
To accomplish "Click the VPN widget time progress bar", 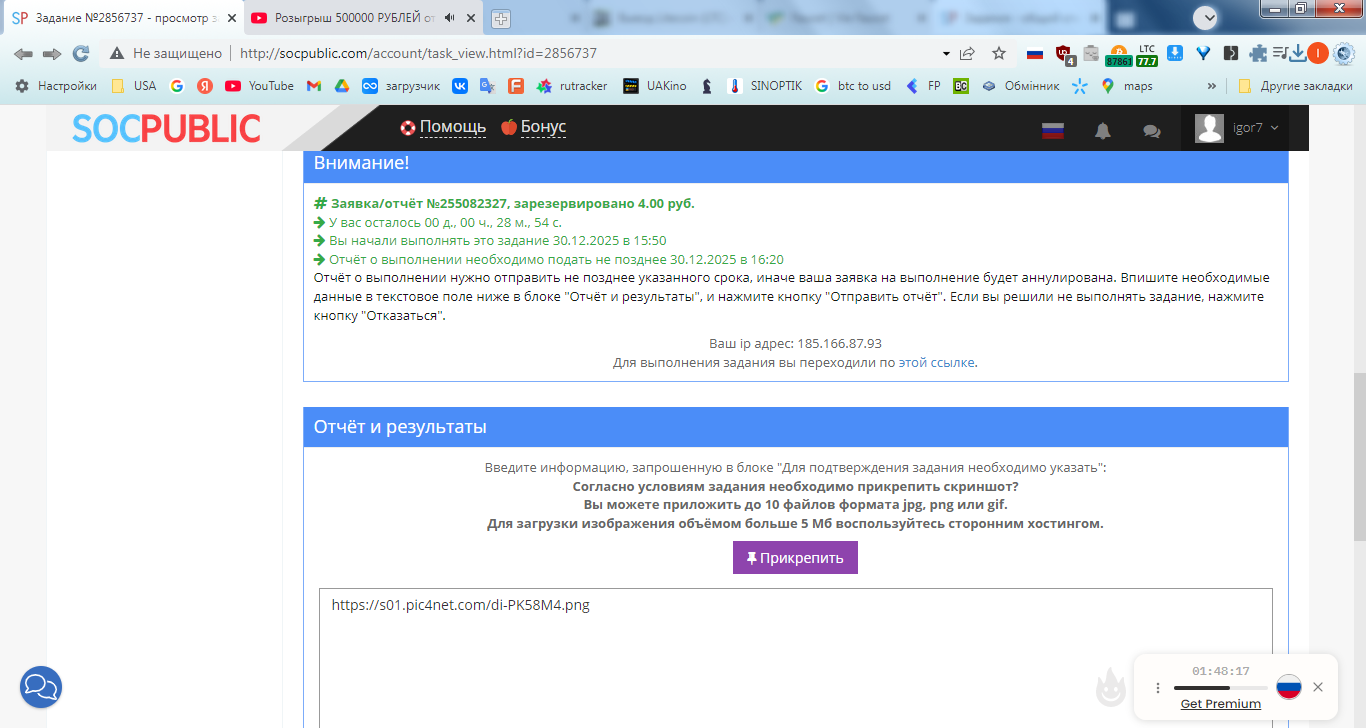I will coord(1219,688).
